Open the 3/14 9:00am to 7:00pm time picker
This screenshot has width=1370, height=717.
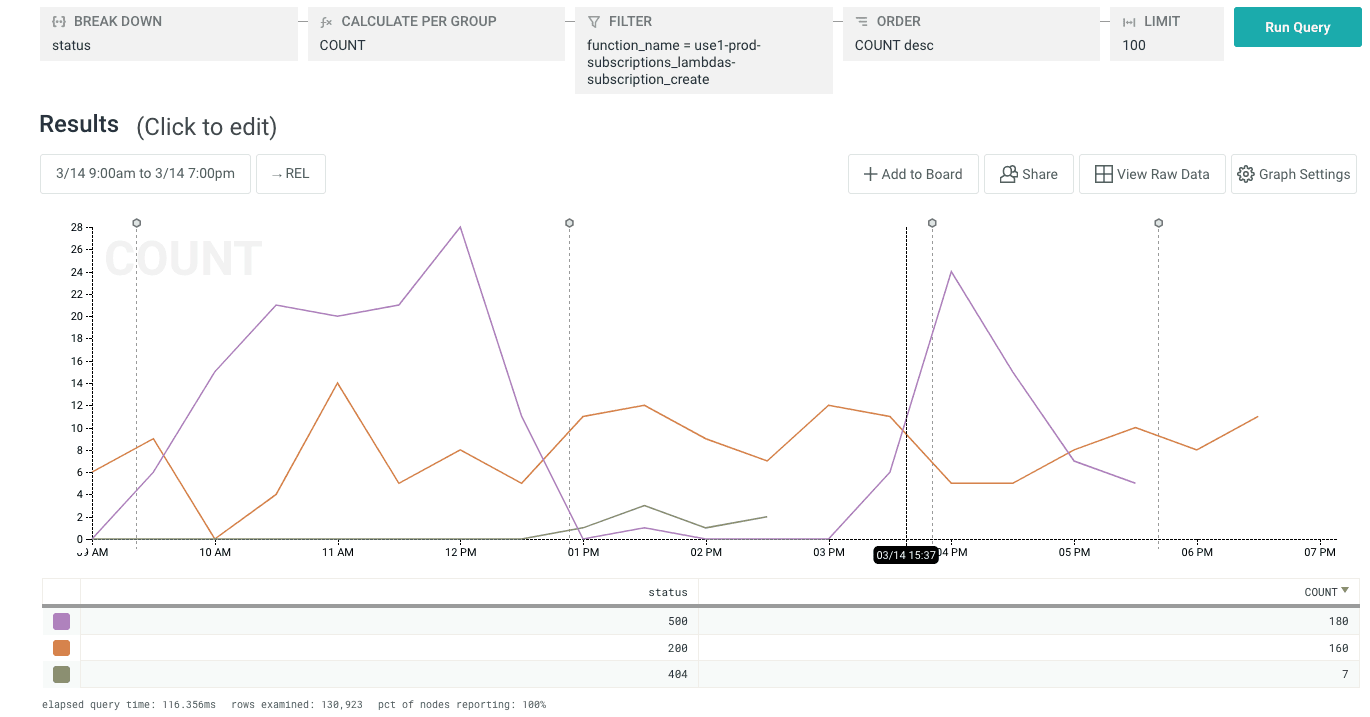point(145,174)
